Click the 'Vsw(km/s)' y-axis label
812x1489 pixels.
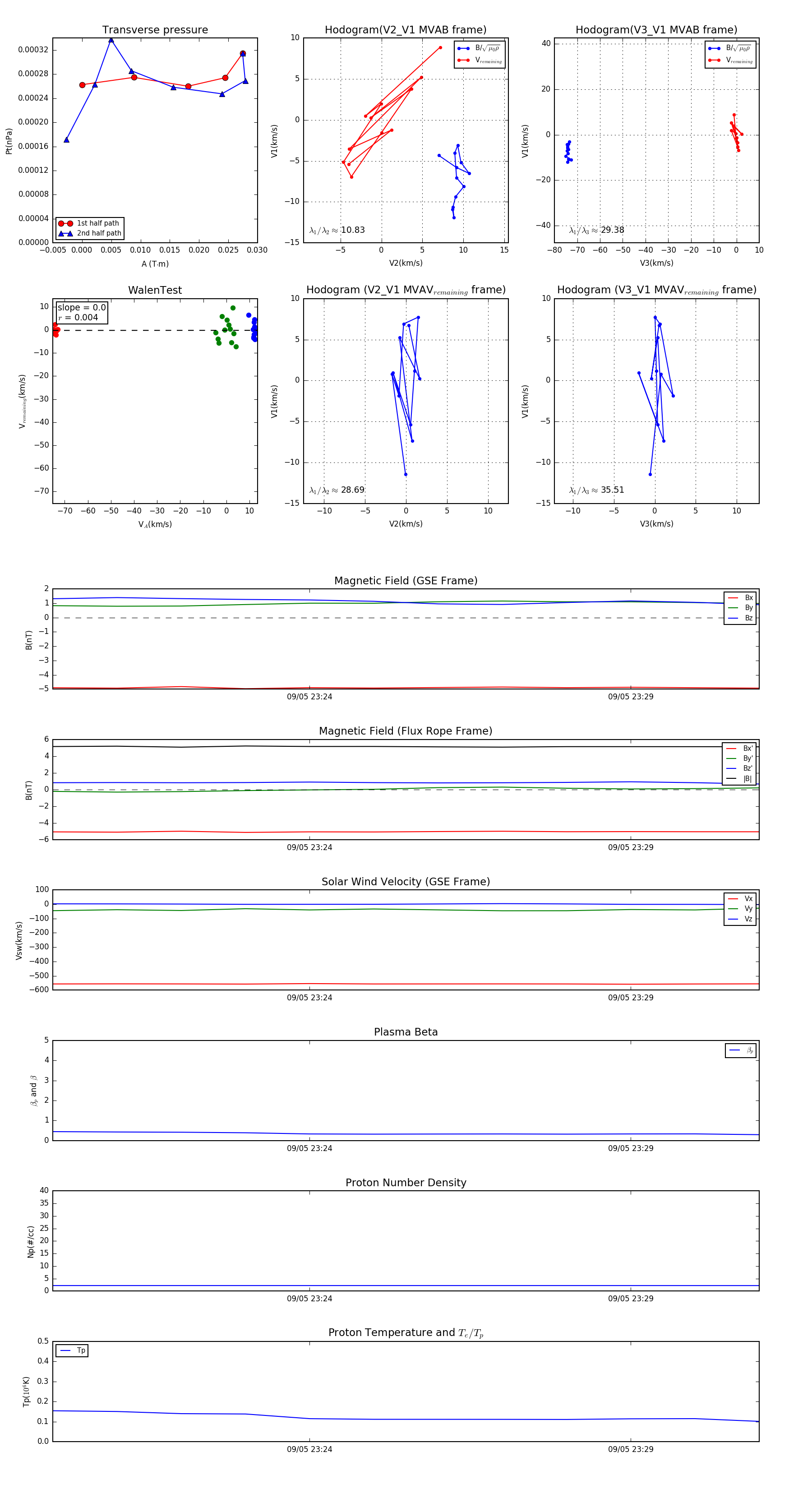point(19,941)
